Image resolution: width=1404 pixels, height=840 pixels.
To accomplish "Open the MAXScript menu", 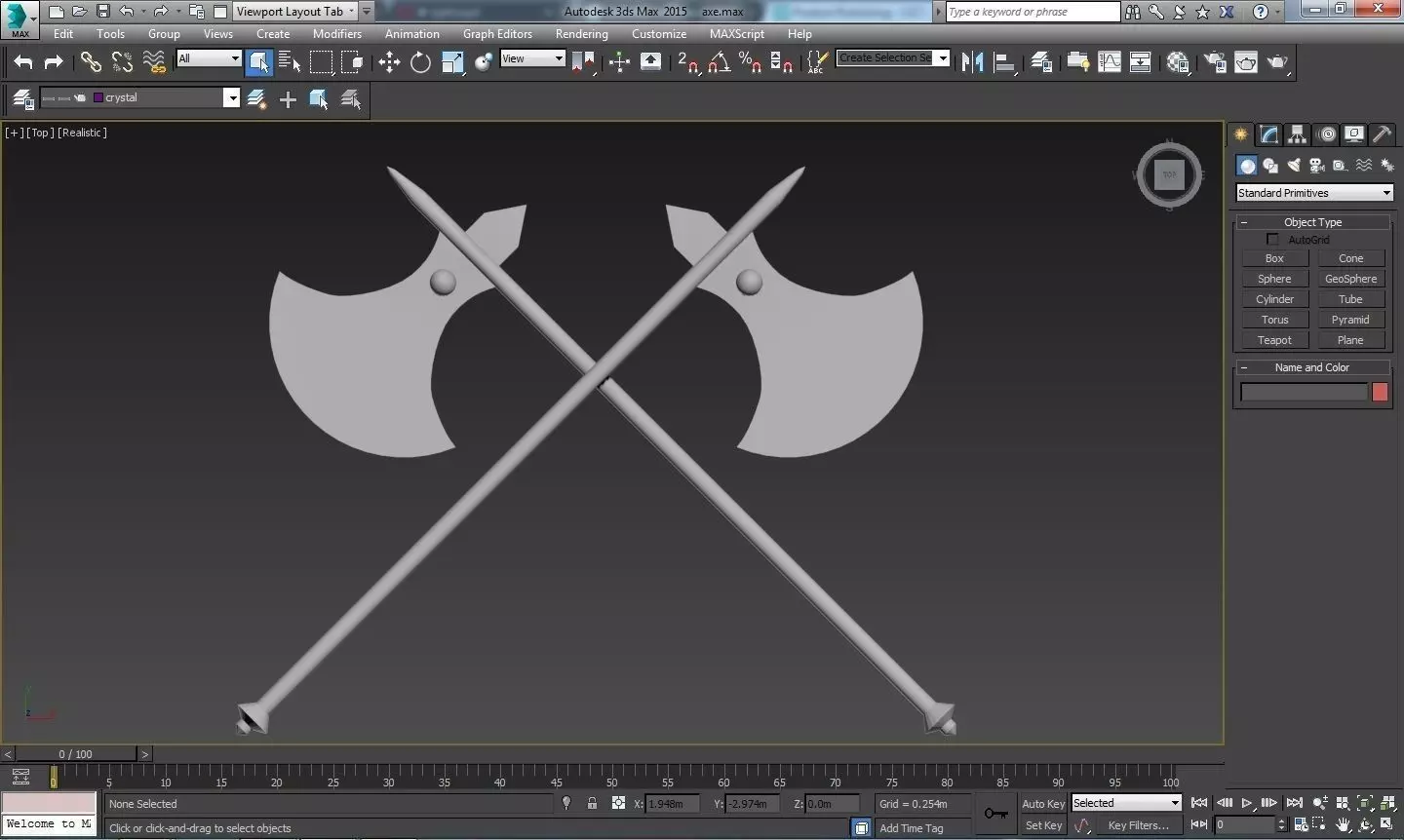I will [737, 33].
